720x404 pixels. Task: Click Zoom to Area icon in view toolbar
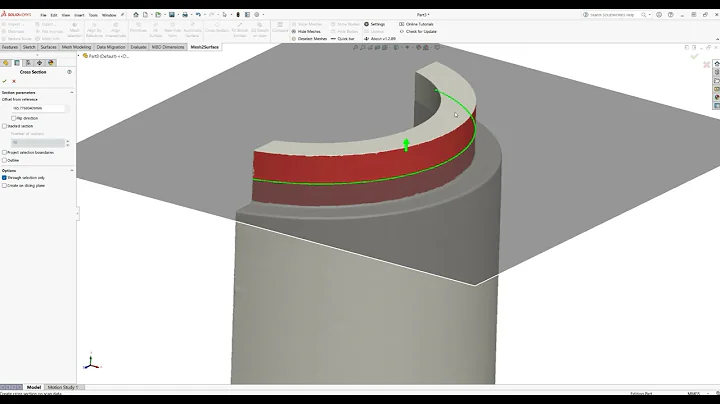pyautogui.click(x=363, y=47)
